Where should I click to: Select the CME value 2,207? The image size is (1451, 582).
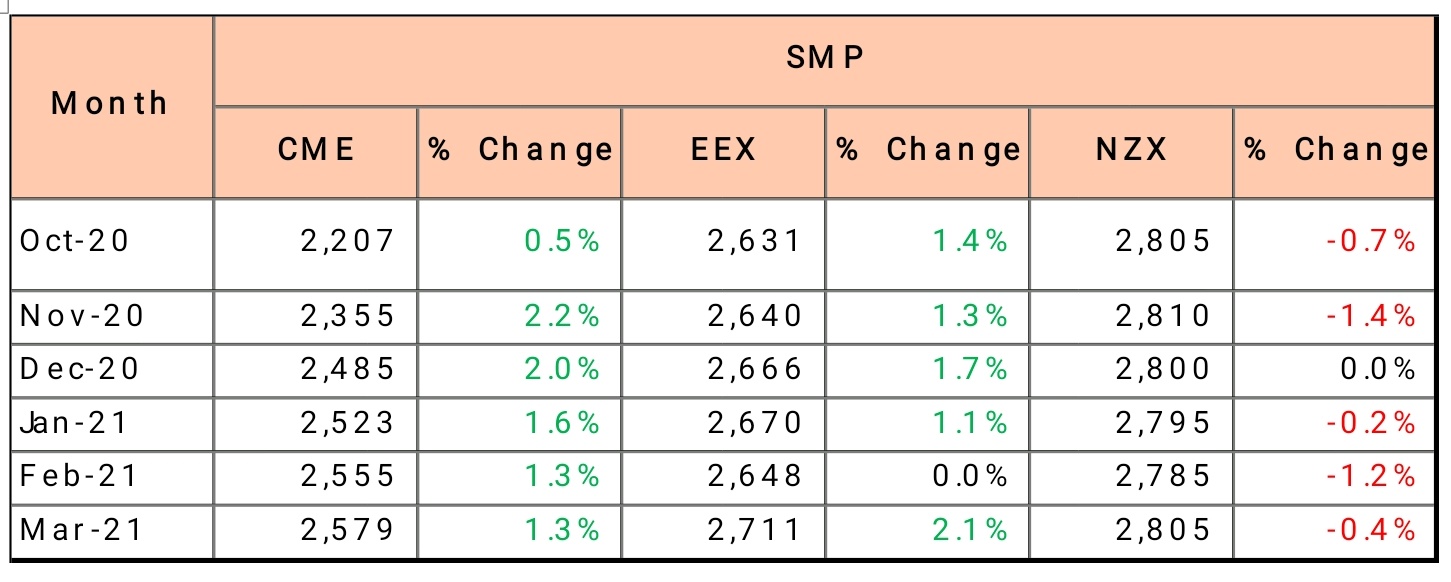point(347,241)
